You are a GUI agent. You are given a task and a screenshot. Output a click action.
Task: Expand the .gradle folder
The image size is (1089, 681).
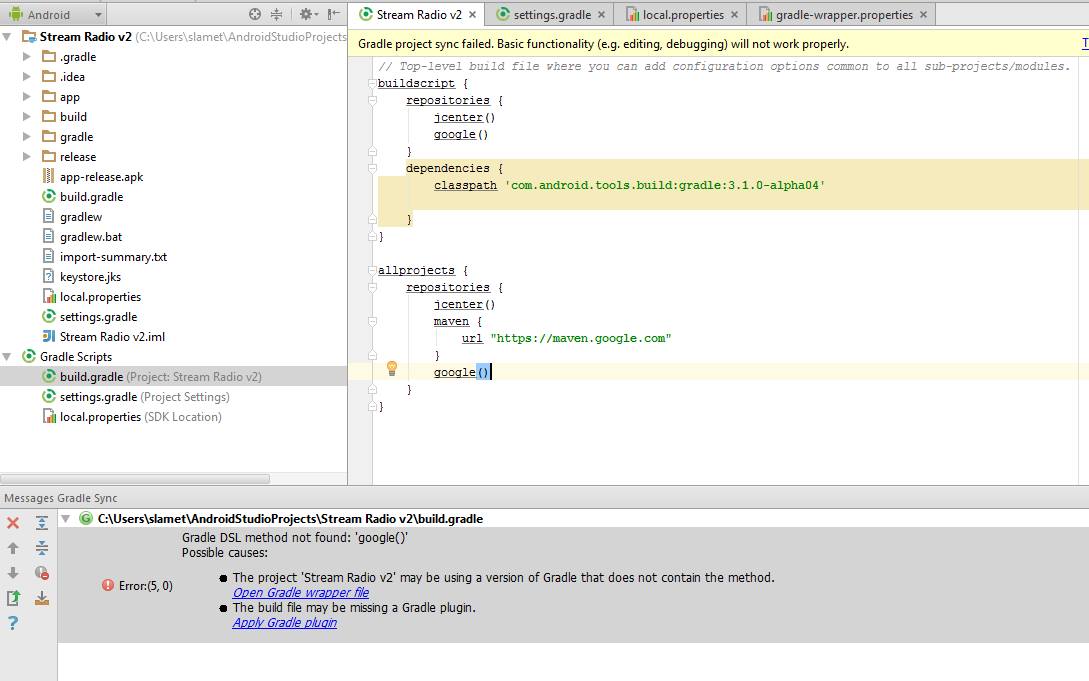point(27,57)
